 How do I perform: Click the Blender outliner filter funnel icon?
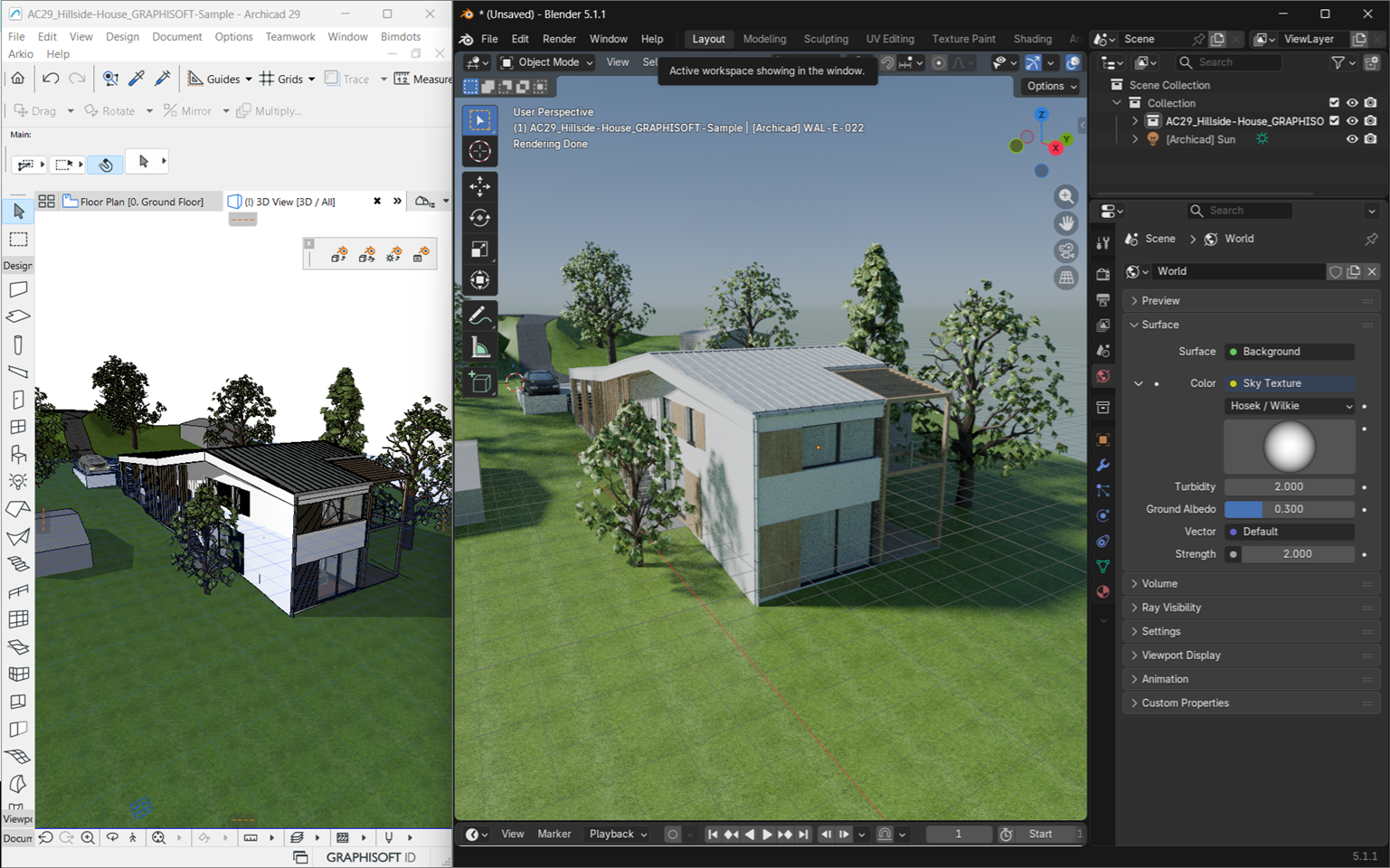[x=1338, y=62]
